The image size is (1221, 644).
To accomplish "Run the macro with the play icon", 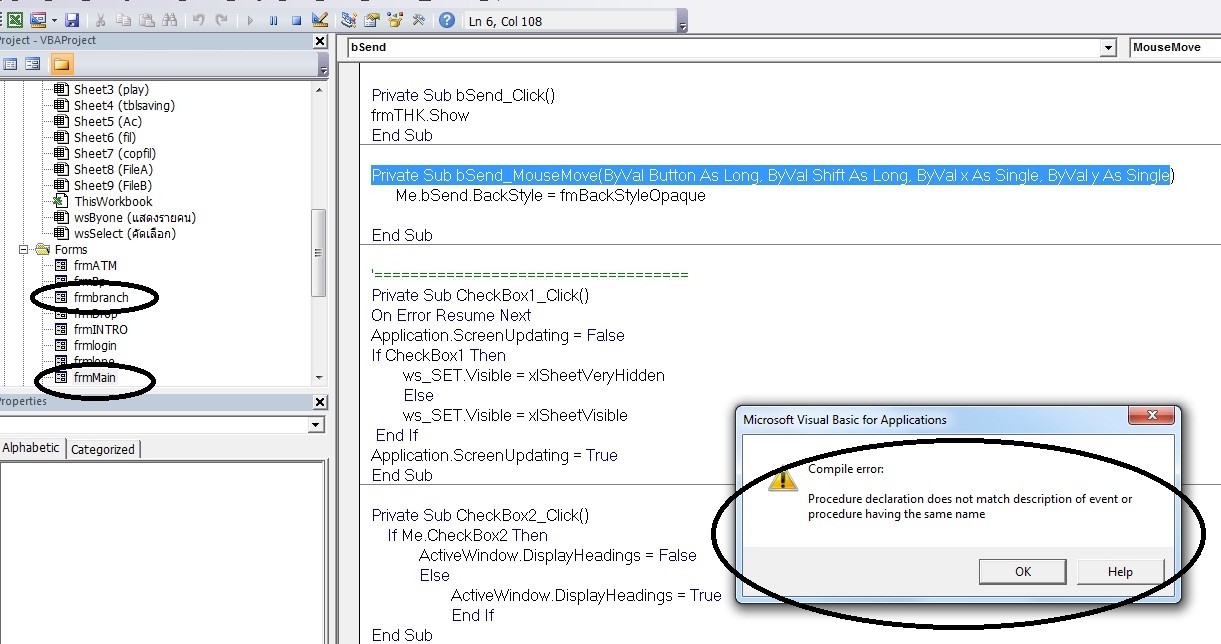I will 249,20.
